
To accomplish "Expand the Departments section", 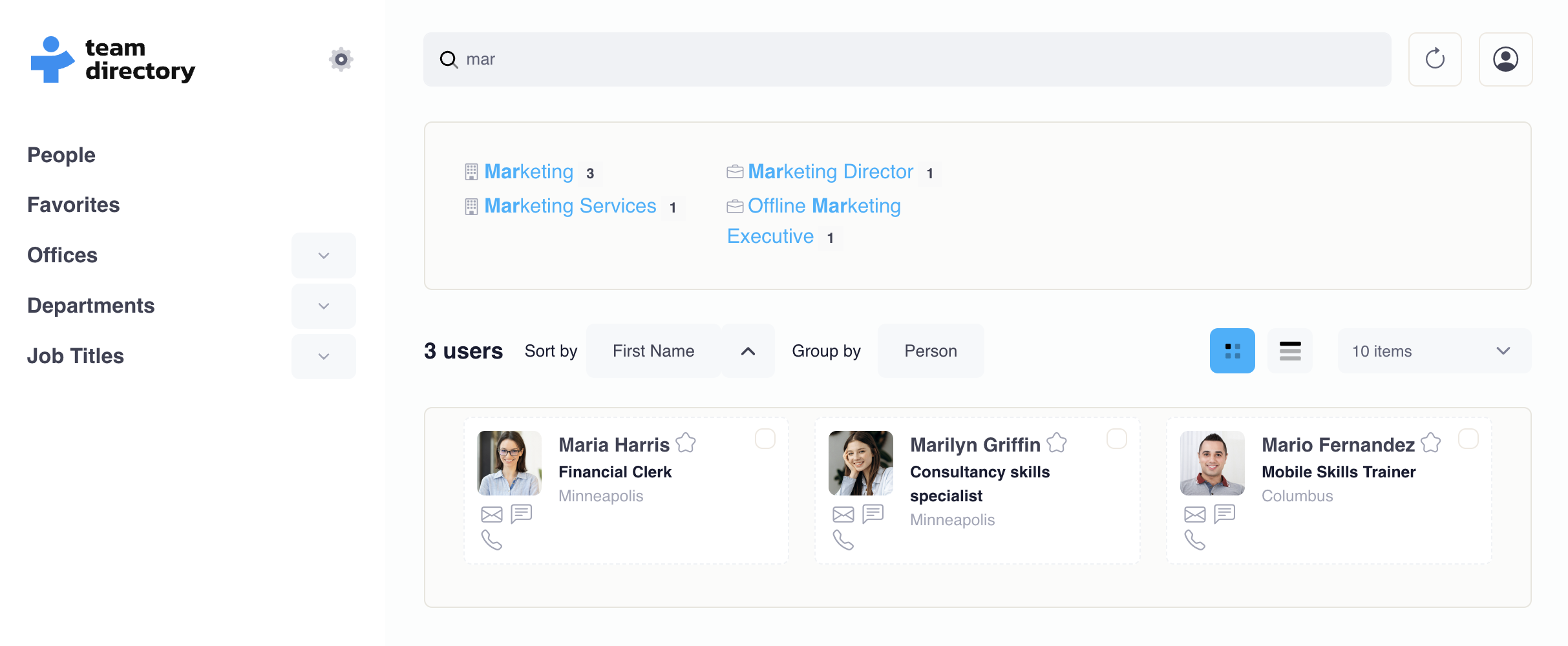I will pos(323,306).
